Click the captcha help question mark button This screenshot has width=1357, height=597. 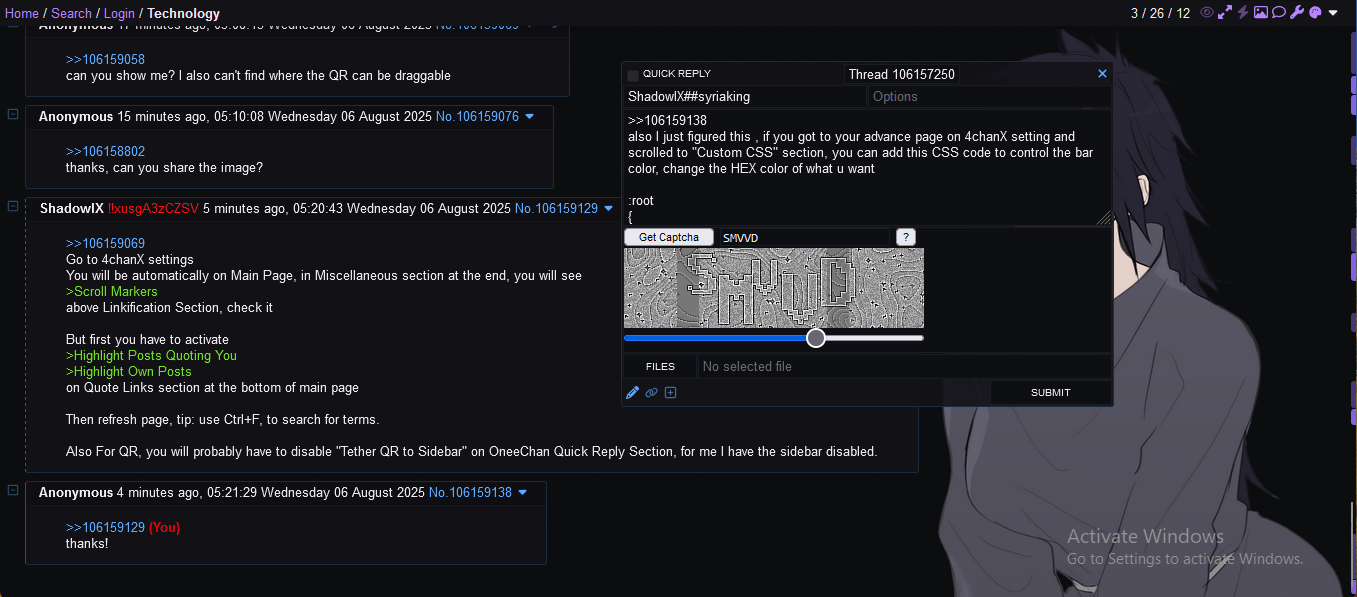click(905, 237)
